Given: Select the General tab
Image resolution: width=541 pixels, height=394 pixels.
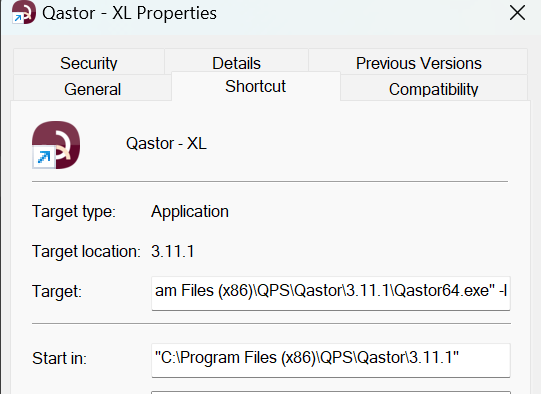Looking at the screenshot, I should coord(92,89).
